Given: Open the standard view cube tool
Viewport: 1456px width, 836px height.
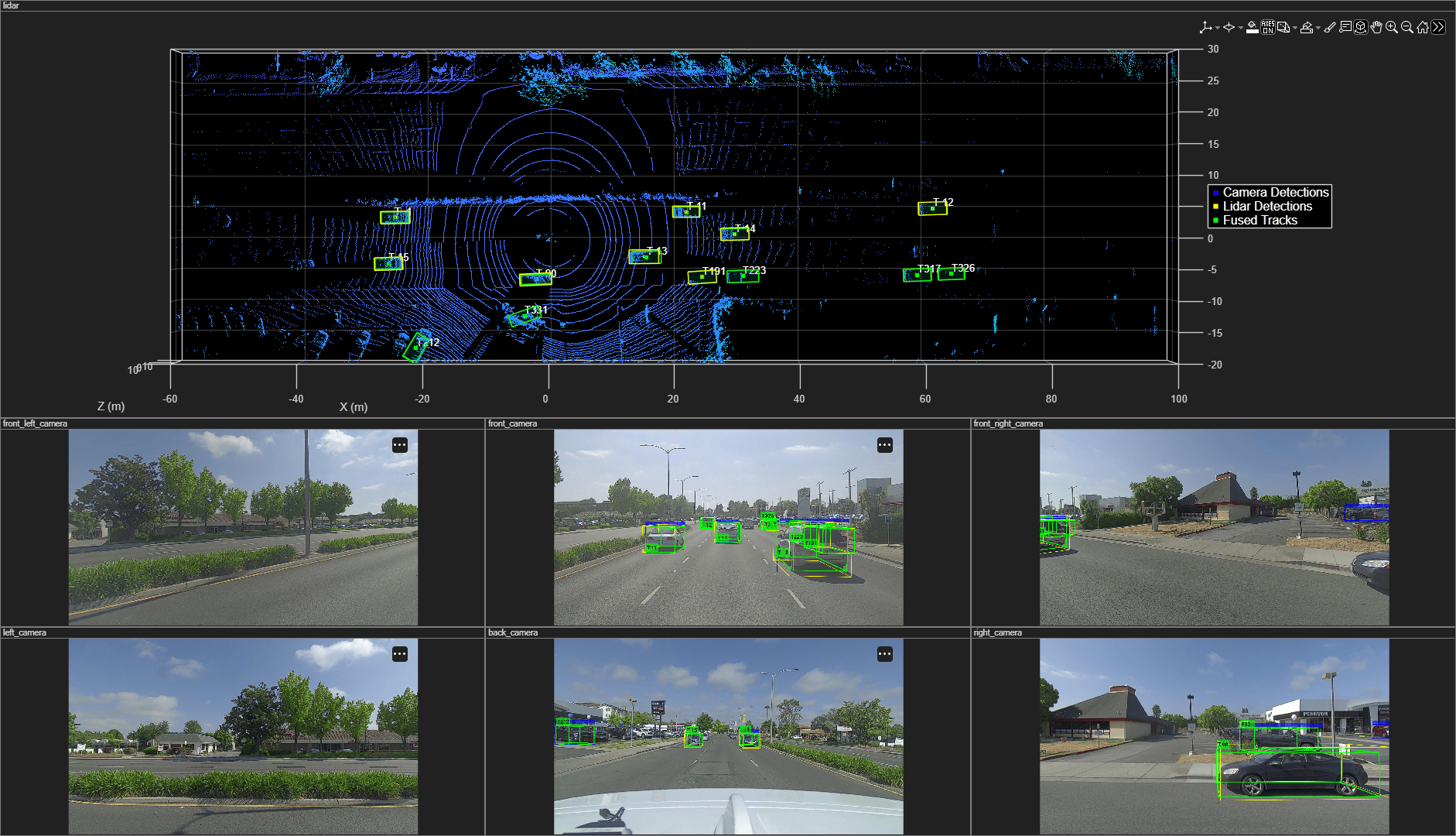Looking at the screenshot, I should pyautogui.click(x=1283, y=27).
